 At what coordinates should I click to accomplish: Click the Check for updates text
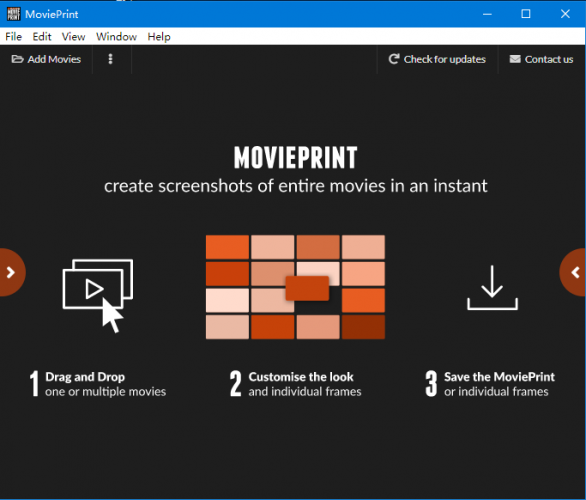click(x=445, y=59)
